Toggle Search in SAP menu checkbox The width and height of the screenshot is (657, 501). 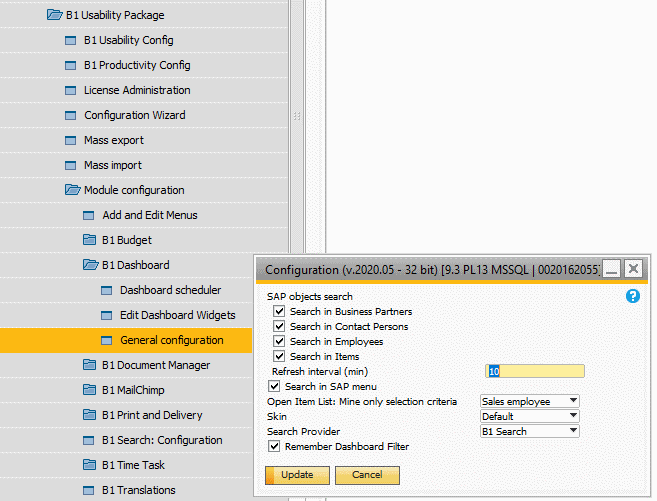coord(274,386)
